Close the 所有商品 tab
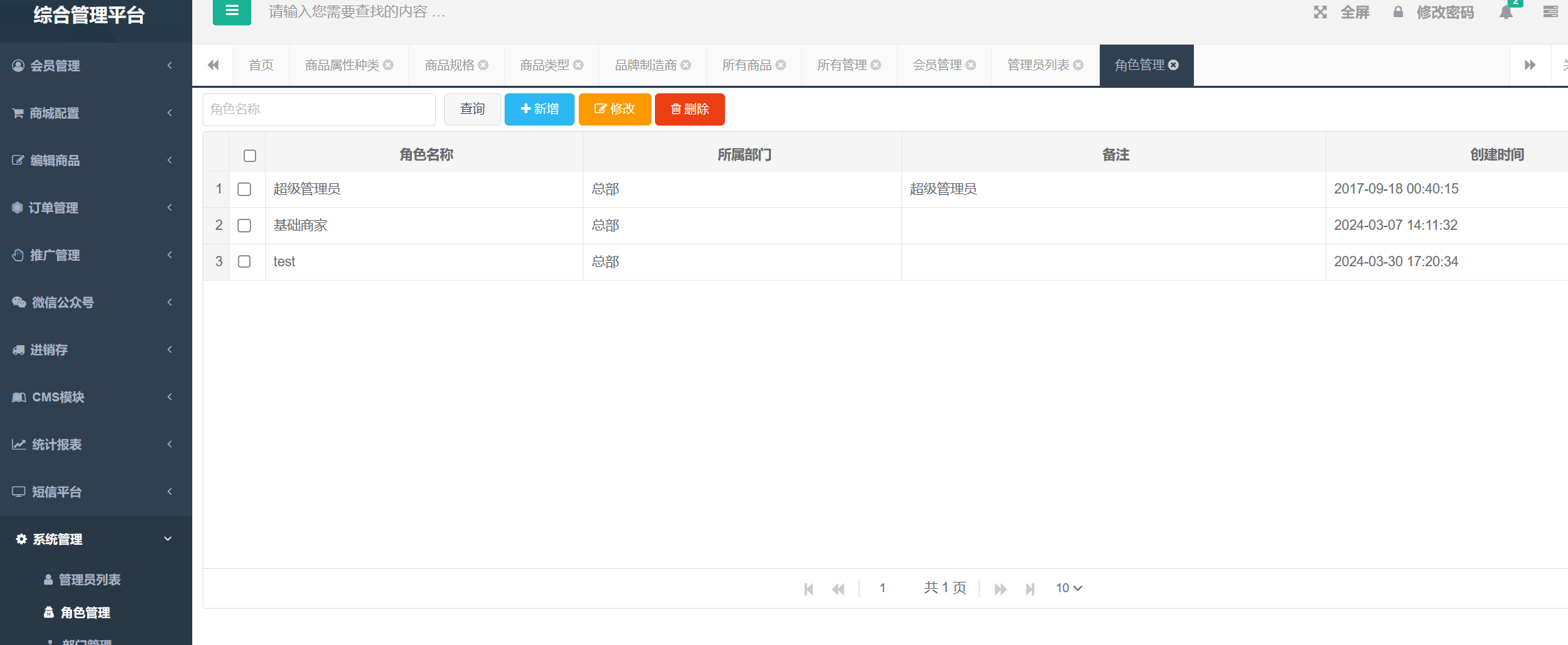 click(x=781, y=65)
